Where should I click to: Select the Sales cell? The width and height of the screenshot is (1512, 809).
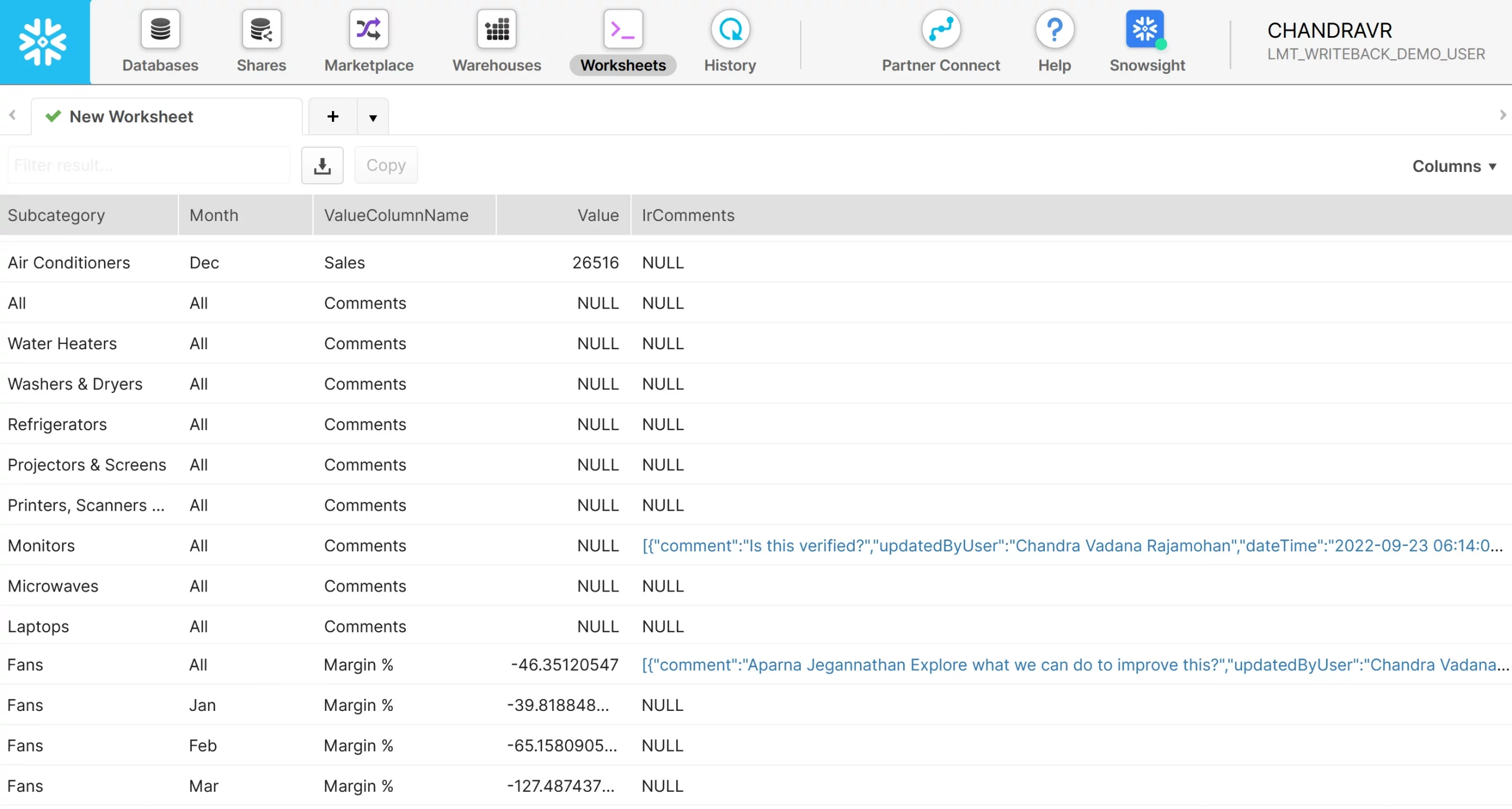tap(344, 262)
